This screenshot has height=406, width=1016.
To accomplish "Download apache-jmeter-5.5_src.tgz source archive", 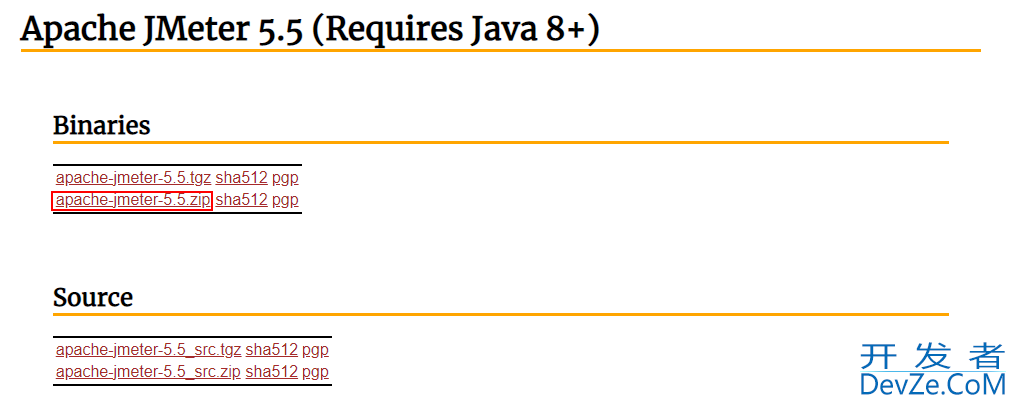I will pyautogui.click(x=148, y=350).
